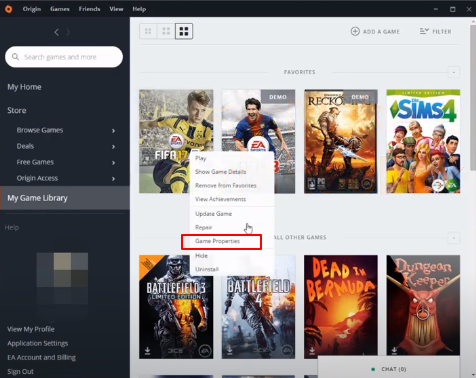Open the Games menu

pos(60,9)
